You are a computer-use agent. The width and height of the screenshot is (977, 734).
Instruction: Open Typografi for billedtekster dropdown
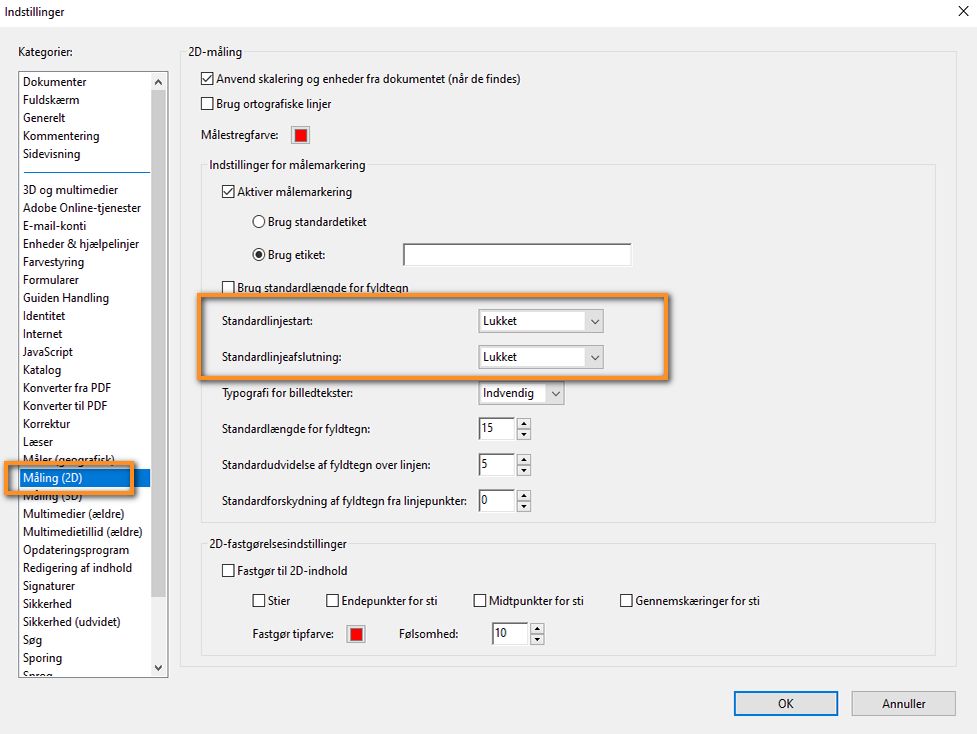[x=522, y=393]
